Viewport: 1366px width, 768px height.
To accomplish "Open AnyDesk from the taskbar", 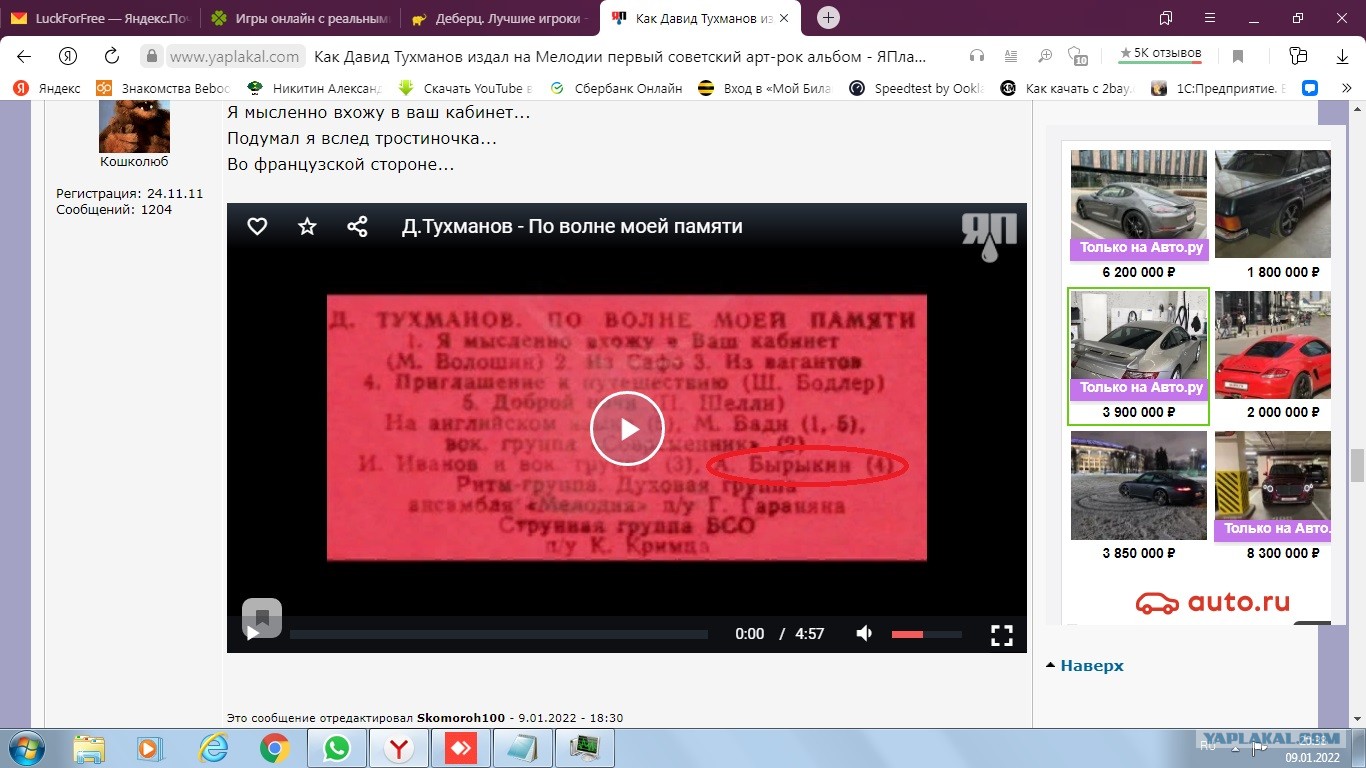I will click(x=461, y=748).
